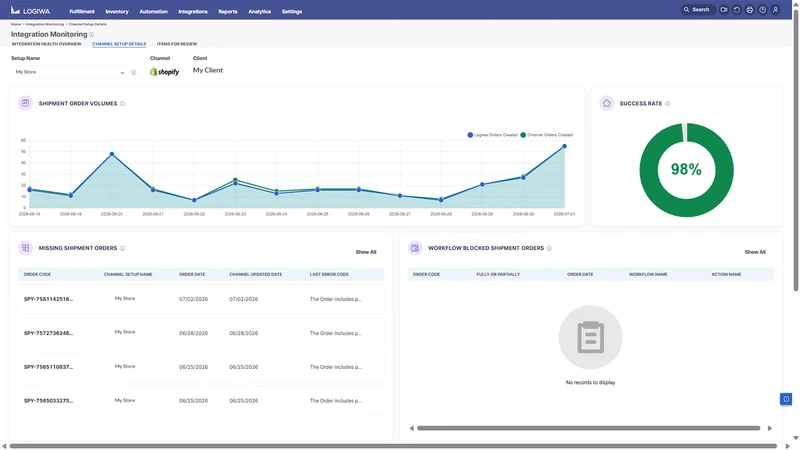Open order SPY-7572736246 row

201,333
